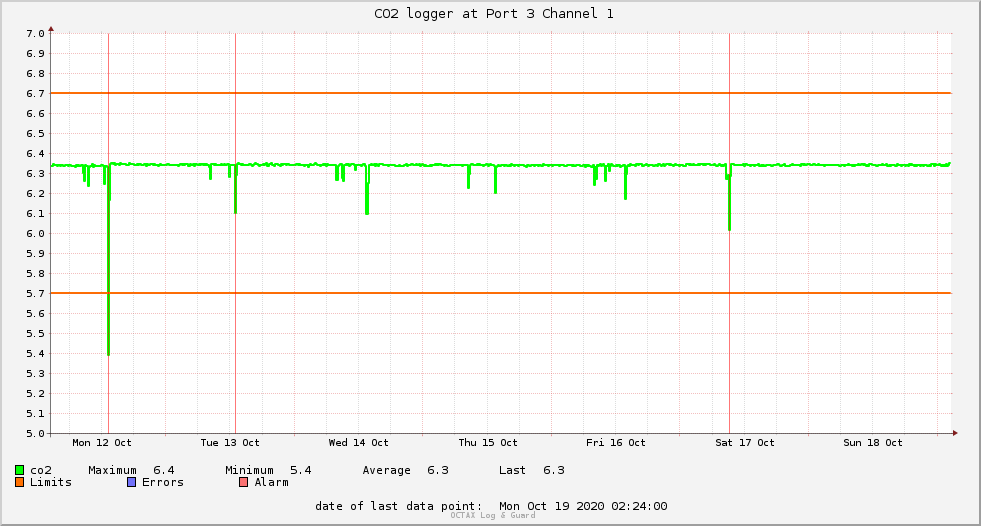The width and height of the screenshot is (981, 526).
Task: Click the Fri 16 Oct axis label
Action: pyautogui.click(x=616, y=442)
